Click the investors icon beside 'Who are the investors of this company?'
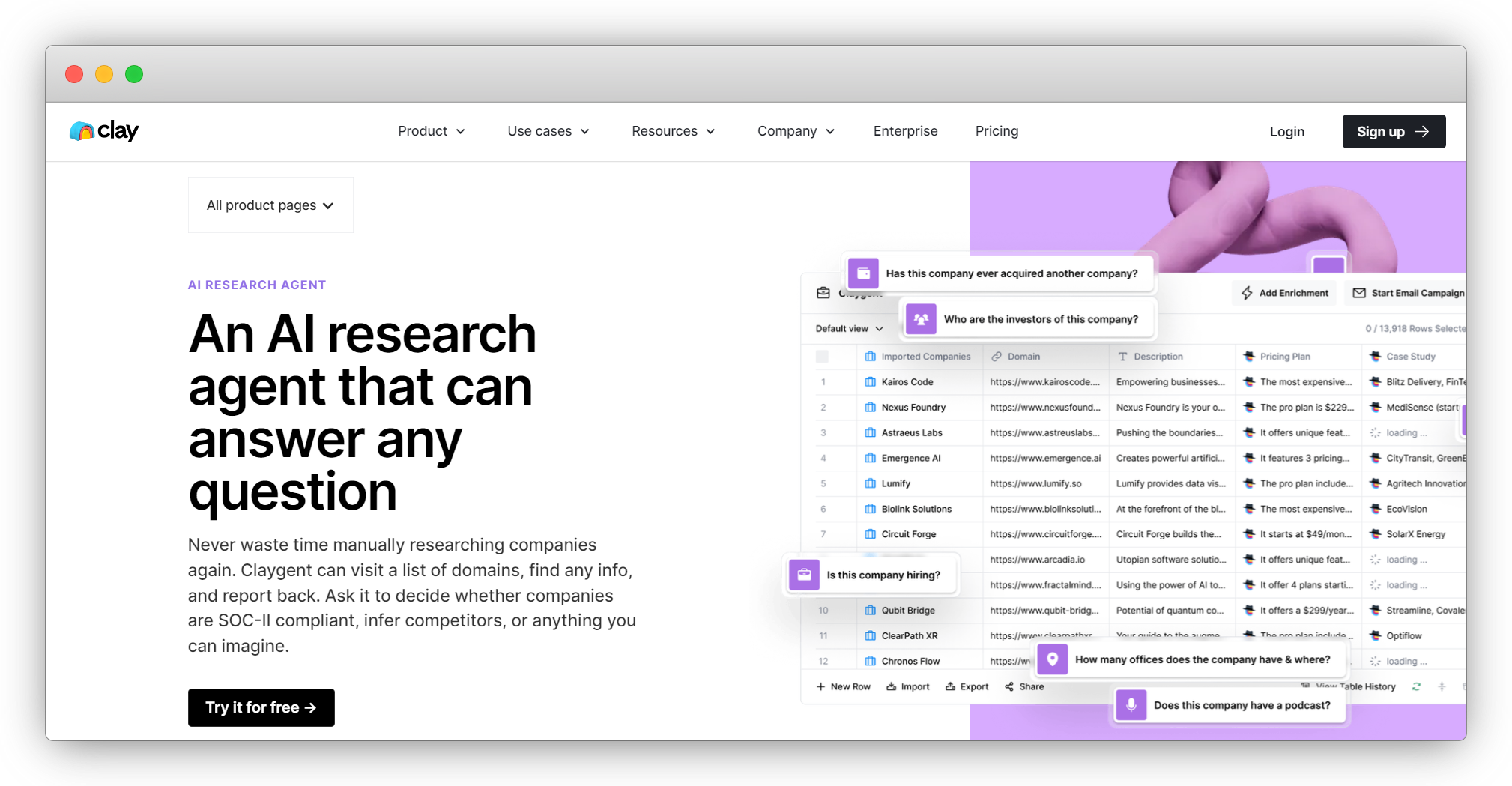 (x=921, y=319)
